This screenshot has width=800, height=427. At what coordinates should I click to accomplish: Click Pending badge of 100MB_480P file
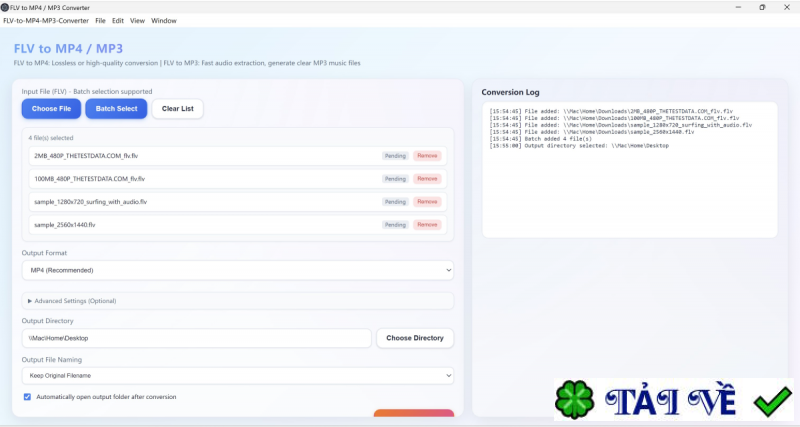point(395,179)
